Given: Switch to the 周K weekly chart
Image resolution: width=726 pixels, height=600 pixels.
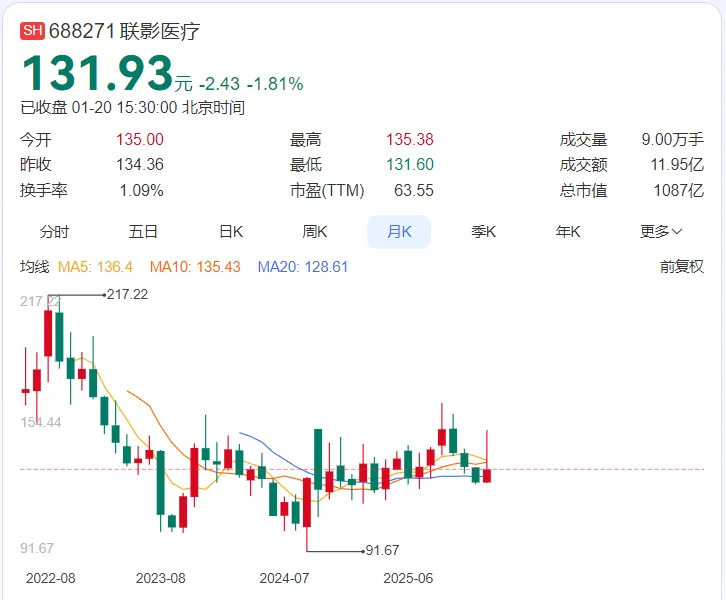Looking at the screenshot, I should click(315, 232).
